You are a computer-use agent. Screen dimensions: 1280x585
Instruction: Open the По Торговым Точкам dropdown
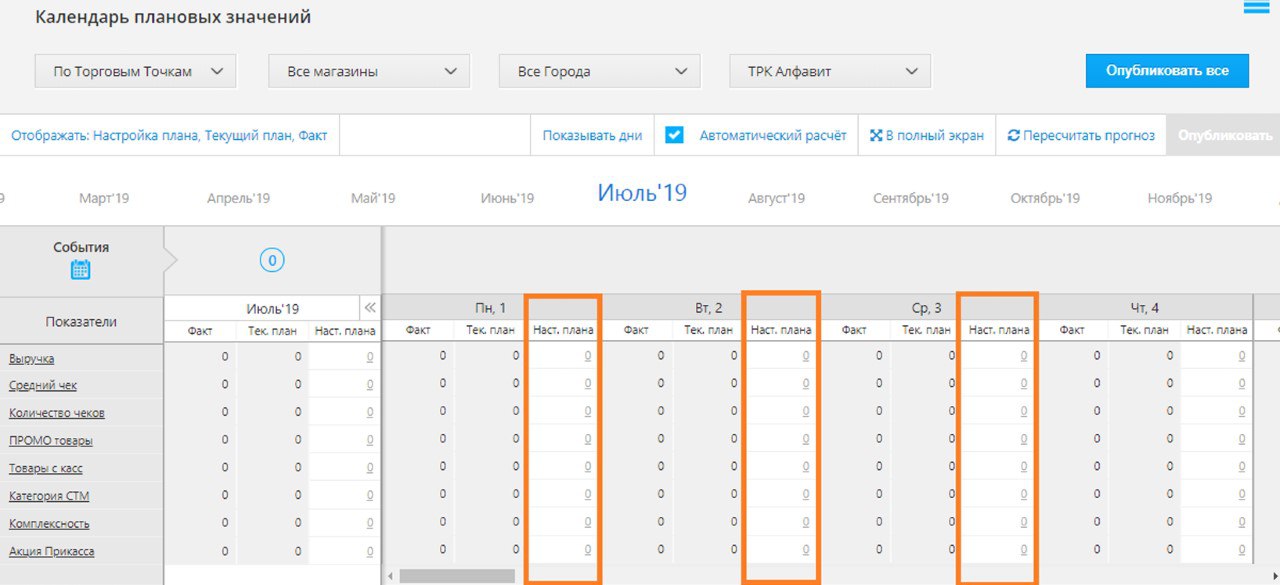coord(135,71)
